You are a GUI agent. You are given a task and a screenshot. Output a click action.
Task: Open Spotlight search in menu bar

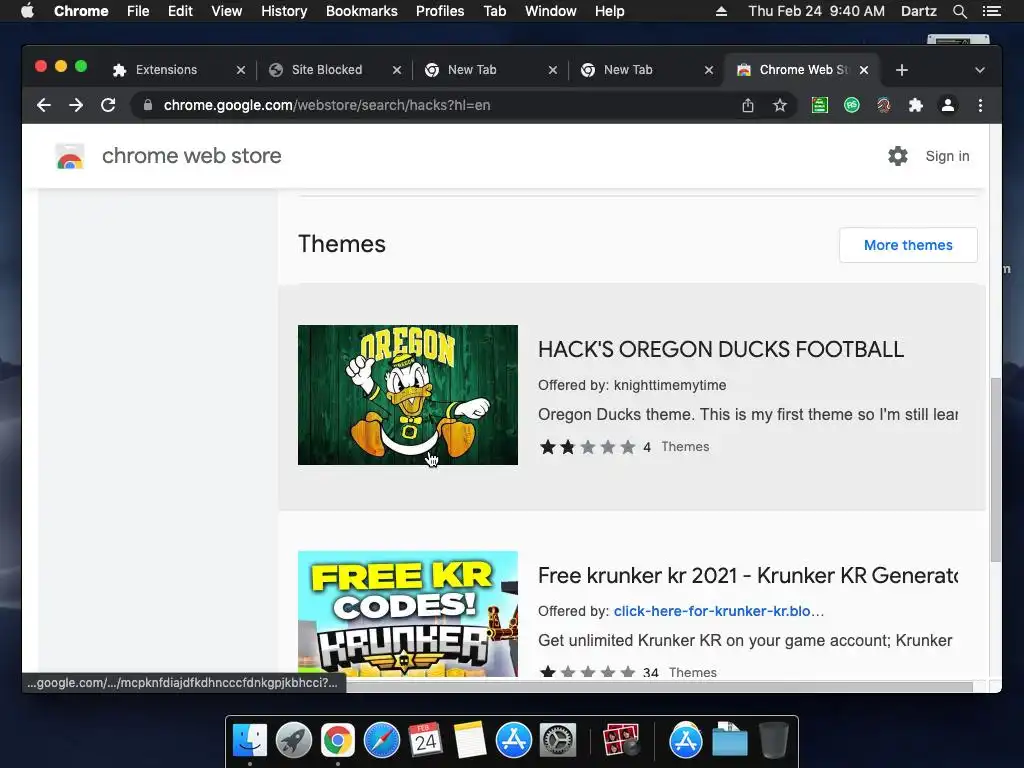(959, 11)
